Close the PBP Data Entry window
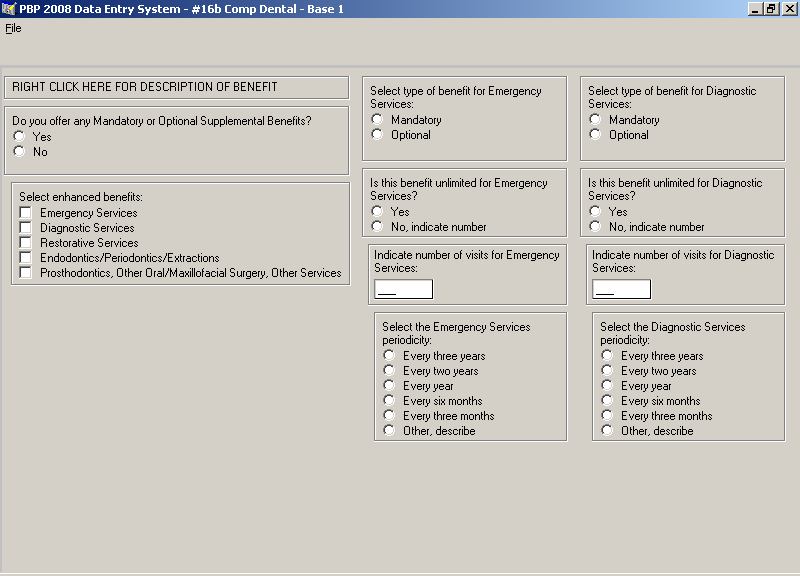 coord(788,9)
